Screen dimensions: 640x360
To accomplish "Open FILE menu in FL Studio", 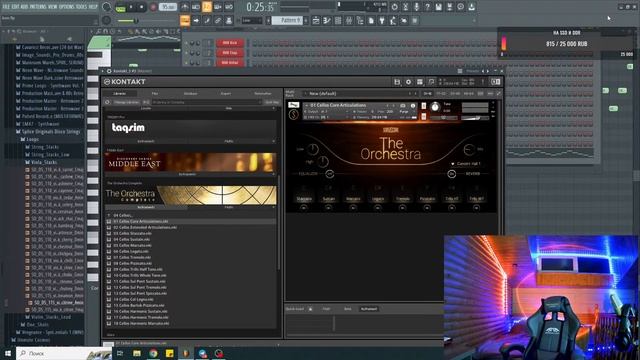I will (6, 7).
